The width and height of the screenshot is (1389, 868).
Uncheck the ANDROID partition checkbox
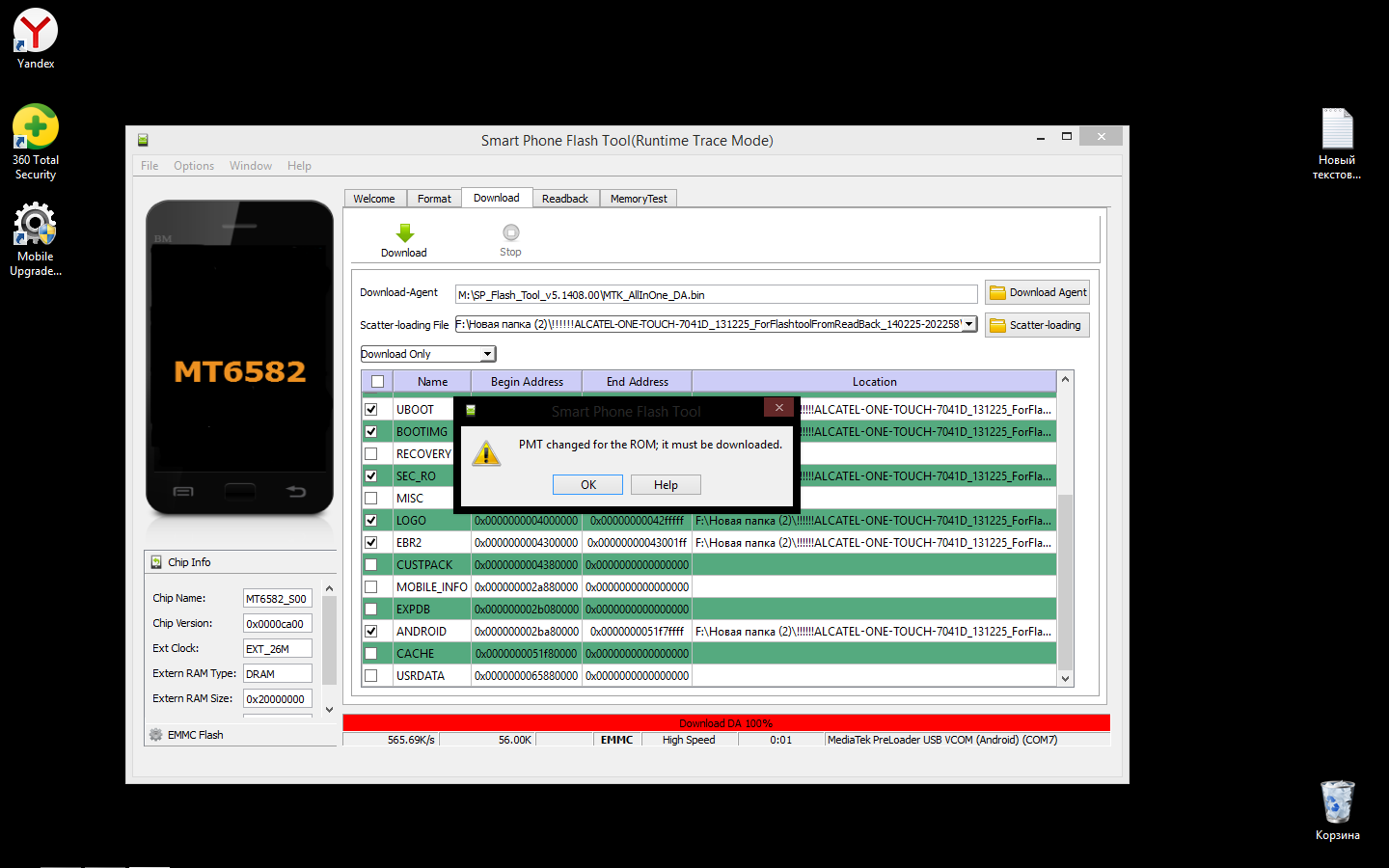[371, 631]
